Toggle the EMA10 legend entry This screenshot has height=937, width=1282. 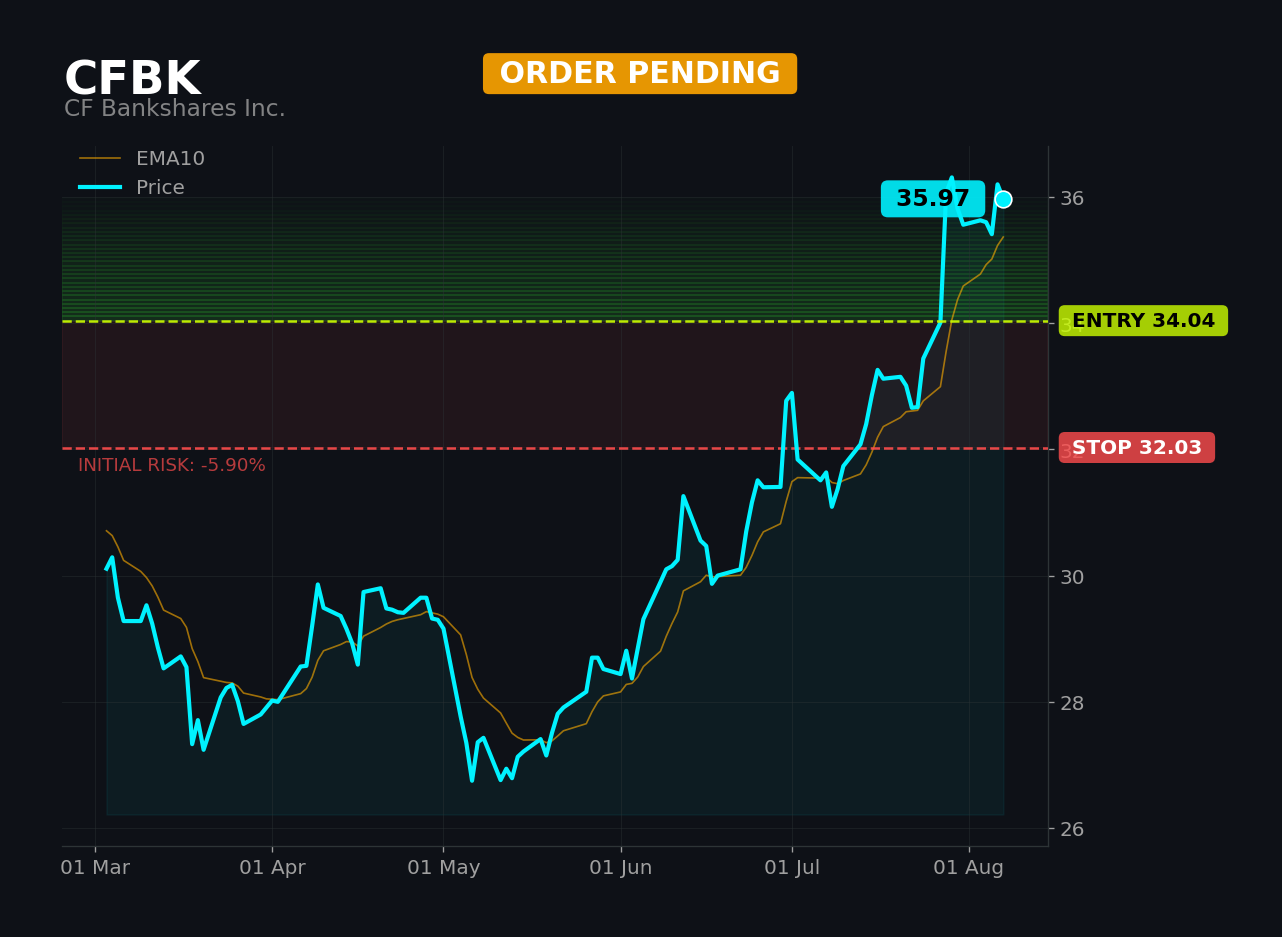click(142, 159)
